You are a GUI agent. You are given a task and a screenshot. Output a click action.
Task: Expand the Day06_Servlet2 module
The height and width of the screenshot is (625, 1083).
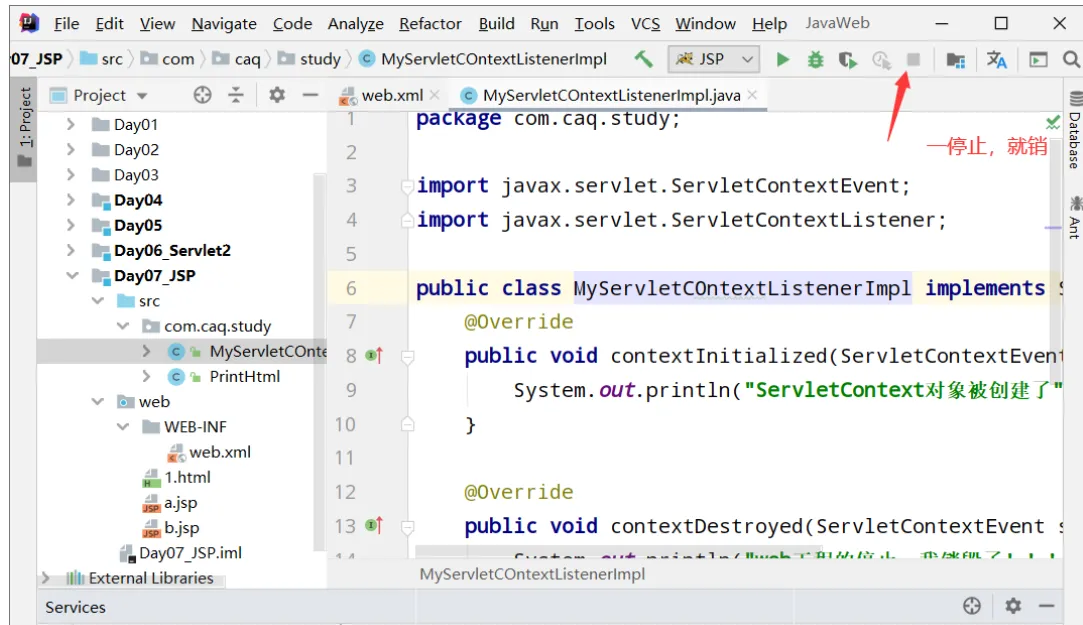point(70,250)
